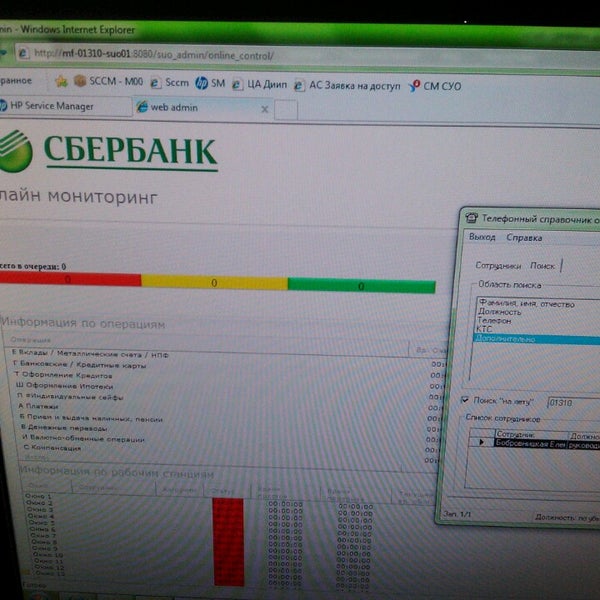The width and height of the screenshot is (600, 600).
Task: Switch to the HP Service Manager tab
Action: (65, 106)
